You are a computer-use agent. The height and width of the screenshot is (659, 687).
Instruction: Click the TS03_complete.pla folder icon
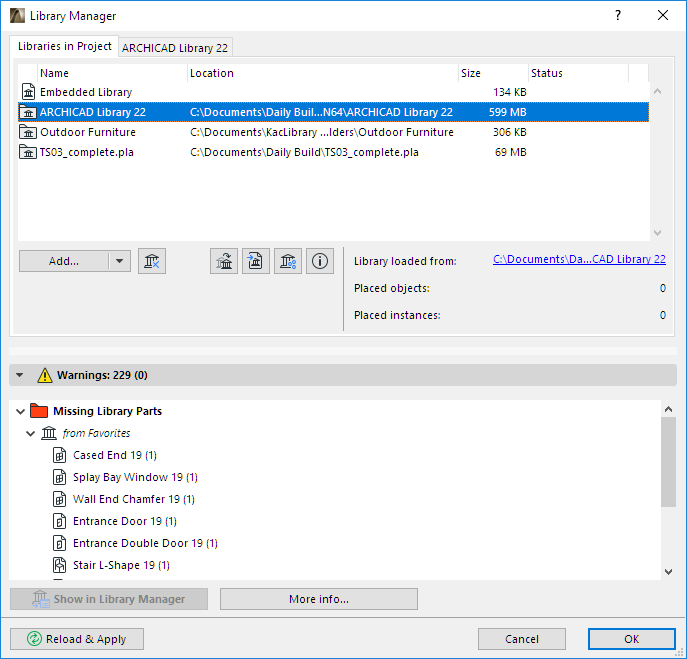pyautogui.click(x=28, y=152)
